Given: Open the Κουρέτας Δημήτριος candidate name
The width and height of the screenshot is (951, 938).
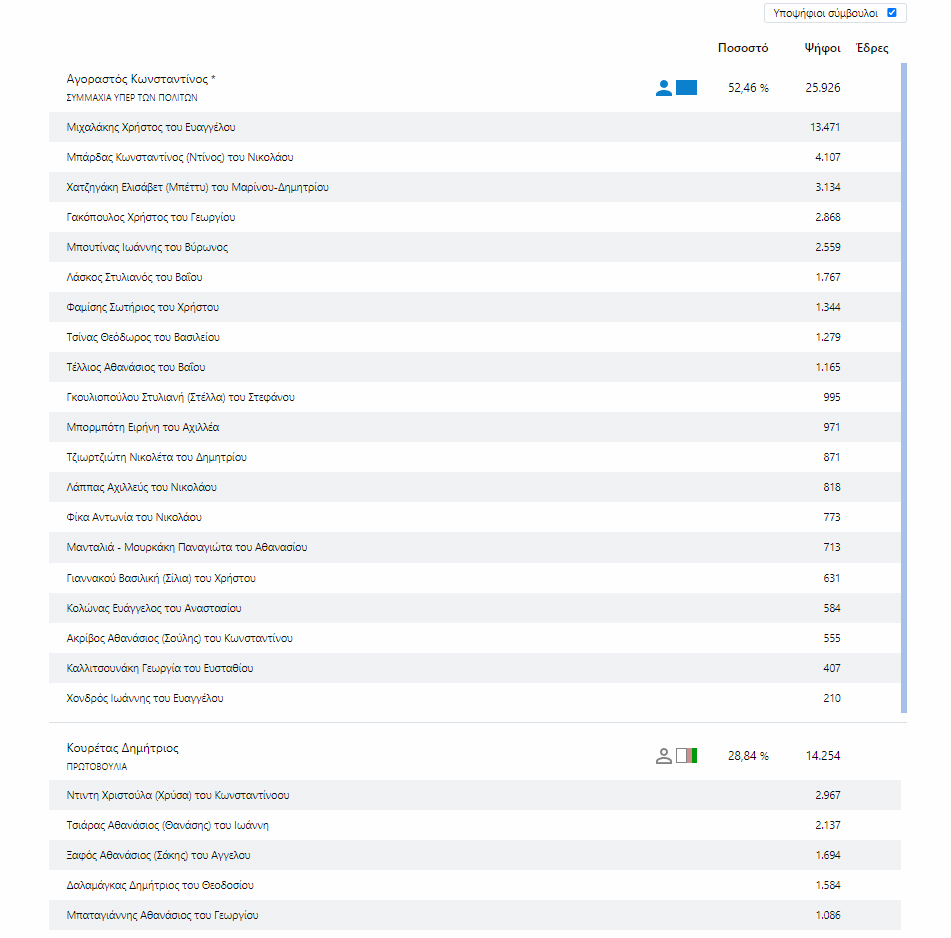Looking at the screenshot, I should [123, 748].
